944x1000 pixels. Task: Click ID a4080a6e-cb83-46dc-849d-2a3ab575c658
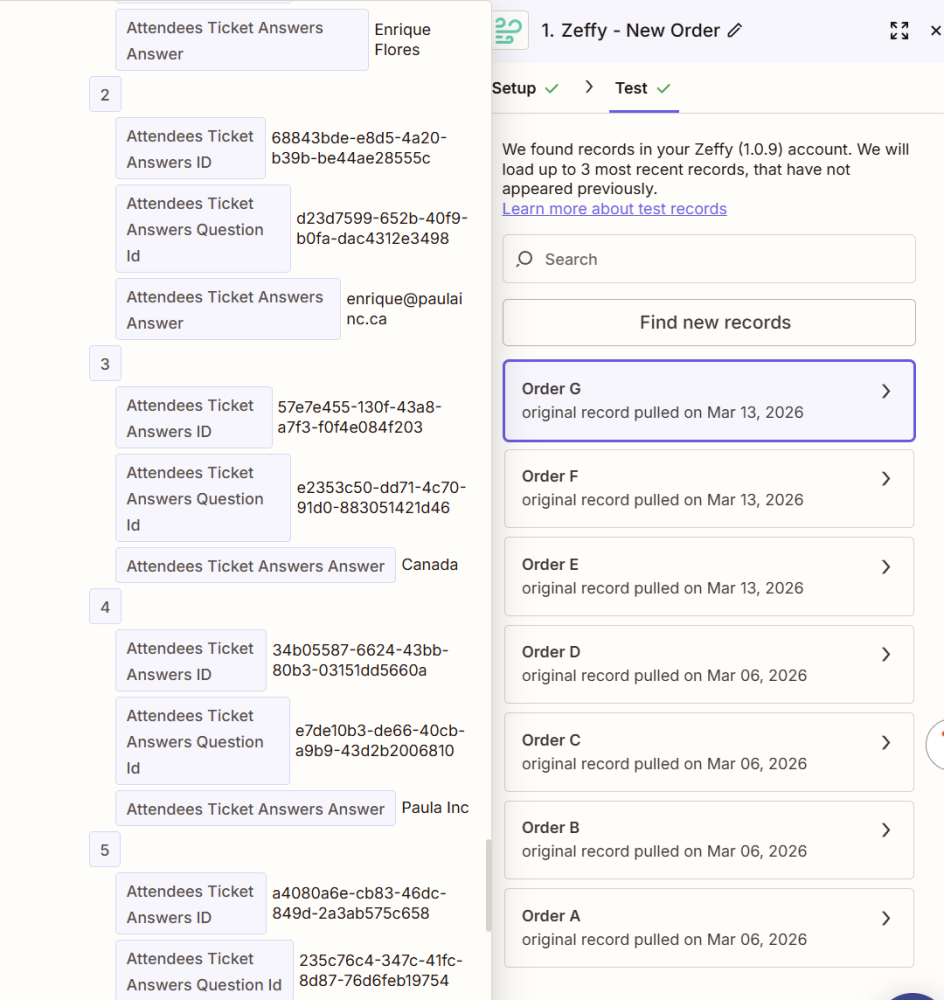pos(359,903)
